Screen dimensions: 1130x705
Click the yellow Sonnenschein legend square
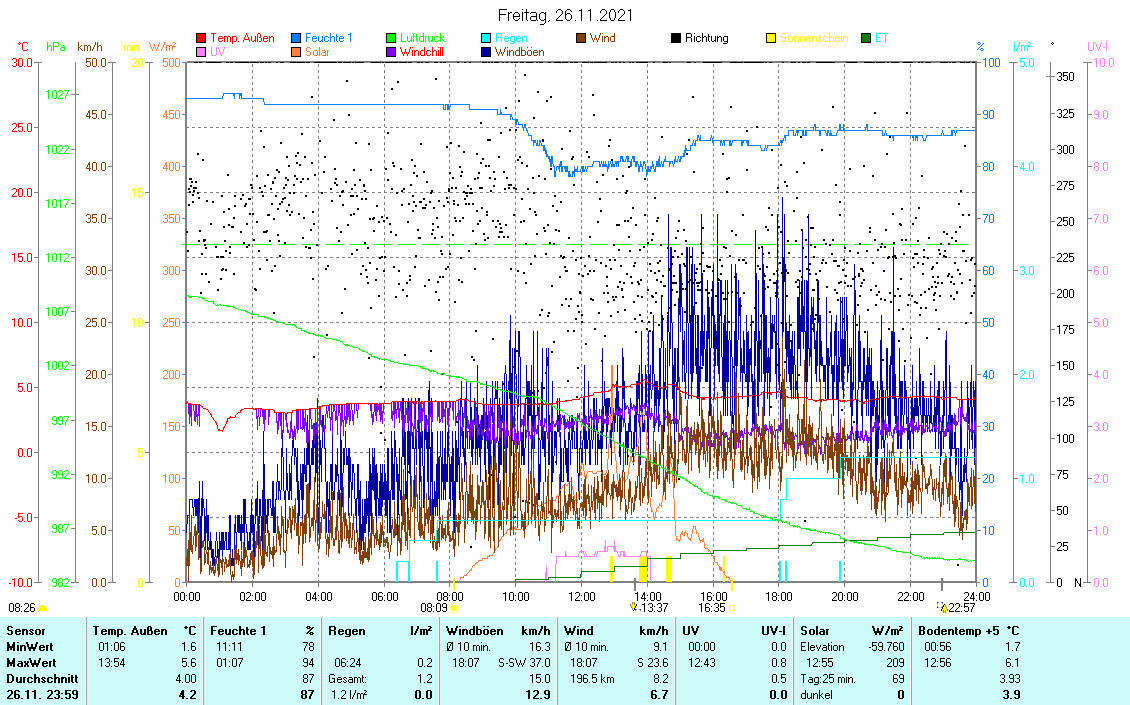click(x=771, y=38)
